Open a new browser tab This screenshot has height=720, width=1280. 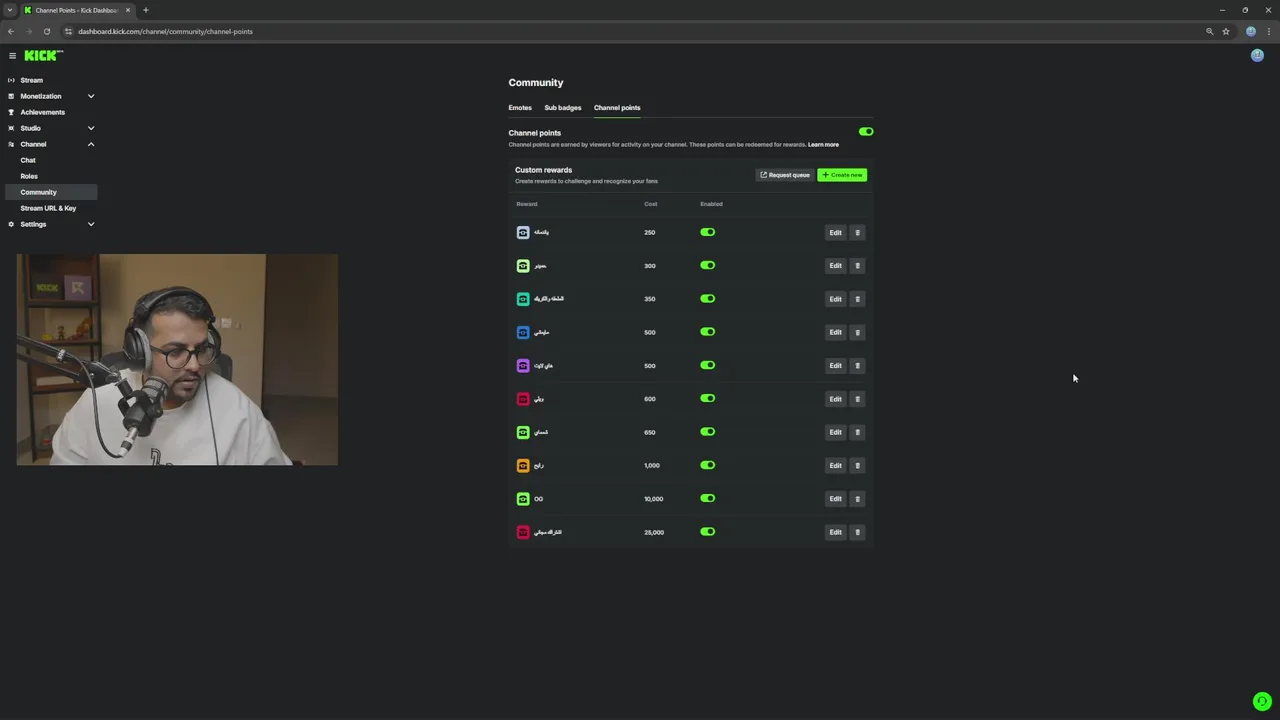[x=145, y=10]
